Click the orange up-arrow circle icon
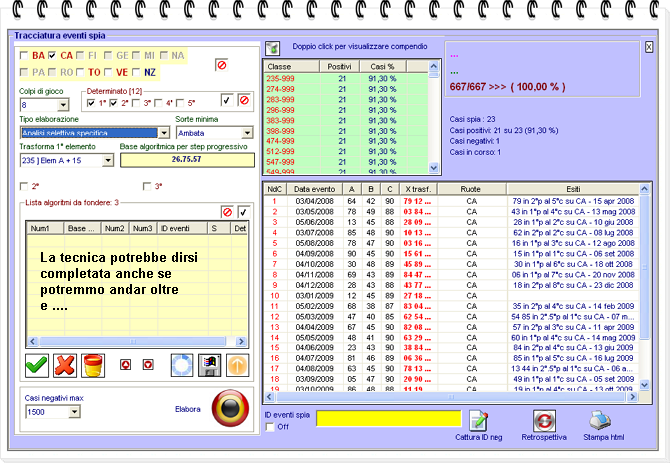Image resolution: width=670 pixels, height=463 pixels. (240, 365)
